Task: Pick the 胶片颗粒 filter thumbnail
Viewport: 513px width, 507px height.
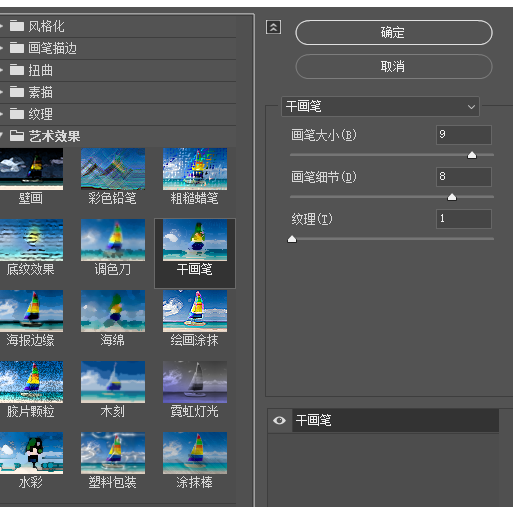Action: tap(31, 382)
